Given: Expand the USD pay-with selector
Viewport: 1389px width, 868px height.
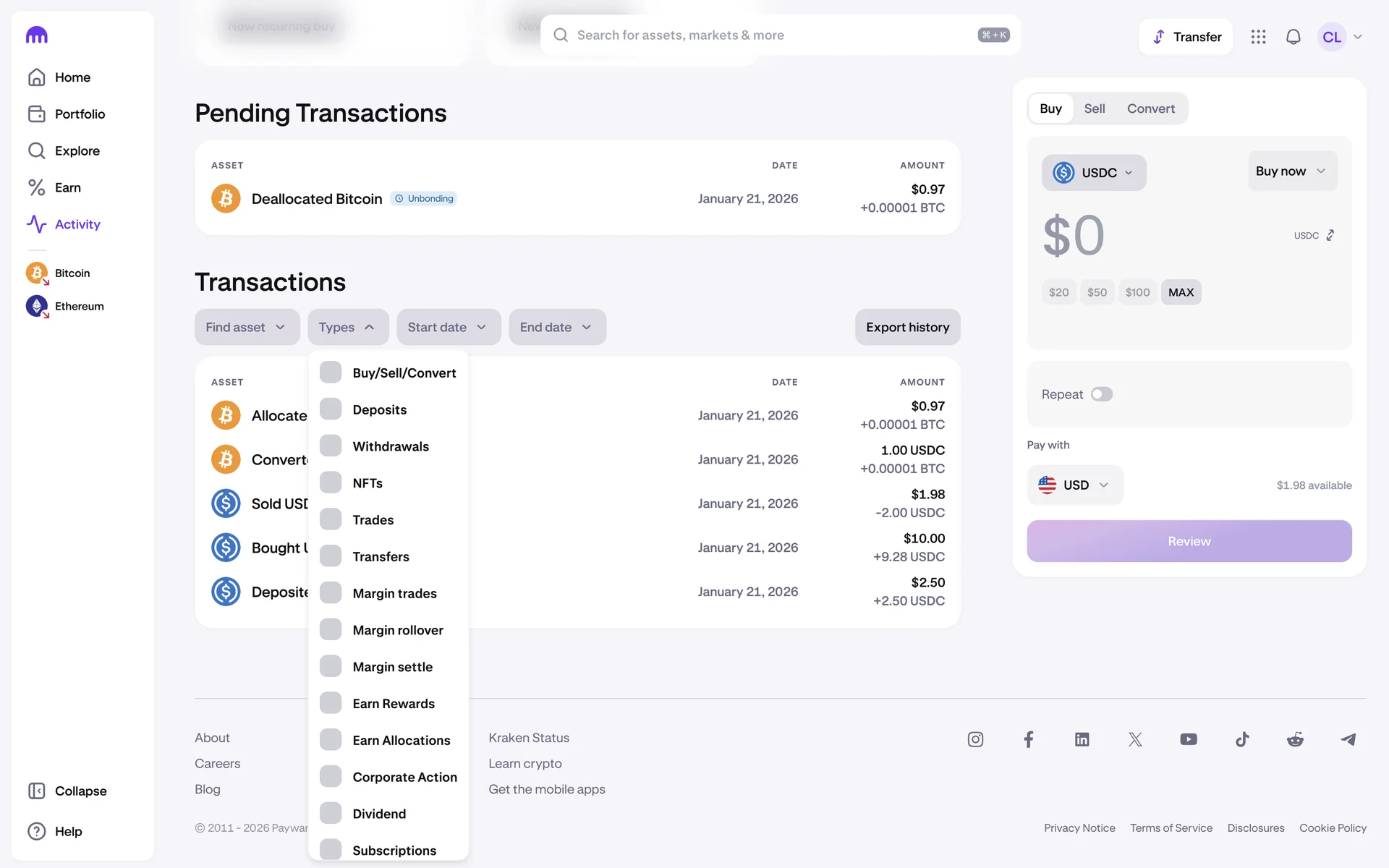Looking at the screenshot, I should [1075, 485].
